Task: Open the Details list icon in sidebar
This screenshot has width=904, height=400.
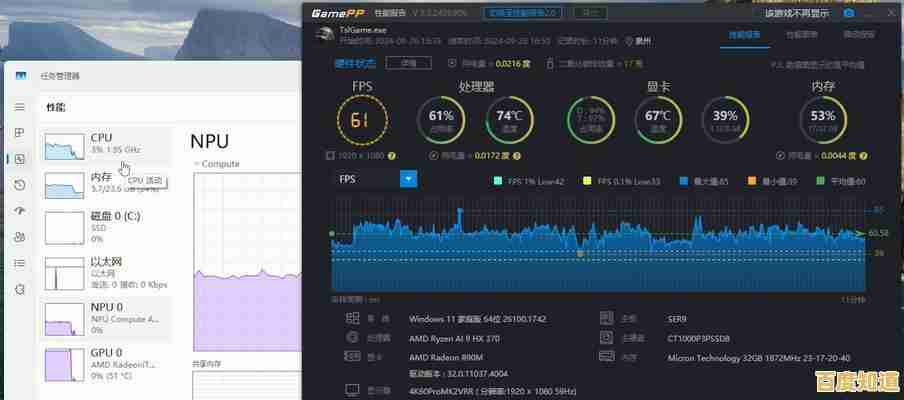Action: [x=19, y=263]
